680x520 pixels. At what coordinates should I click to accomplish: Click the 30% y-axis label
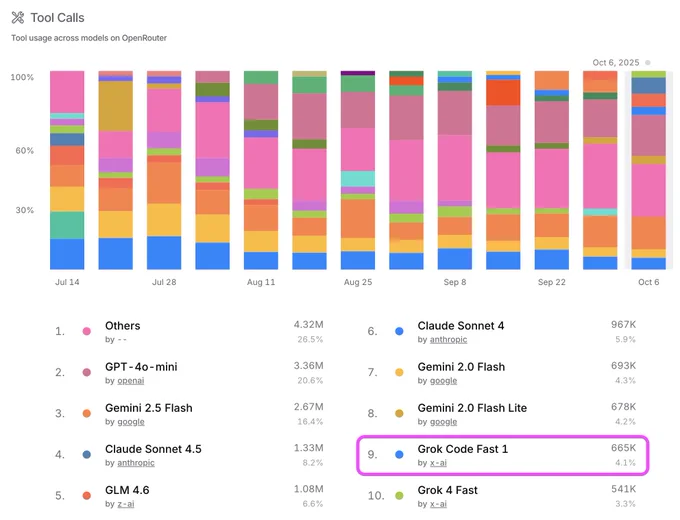pyautogui.click(x=25, y=210)
